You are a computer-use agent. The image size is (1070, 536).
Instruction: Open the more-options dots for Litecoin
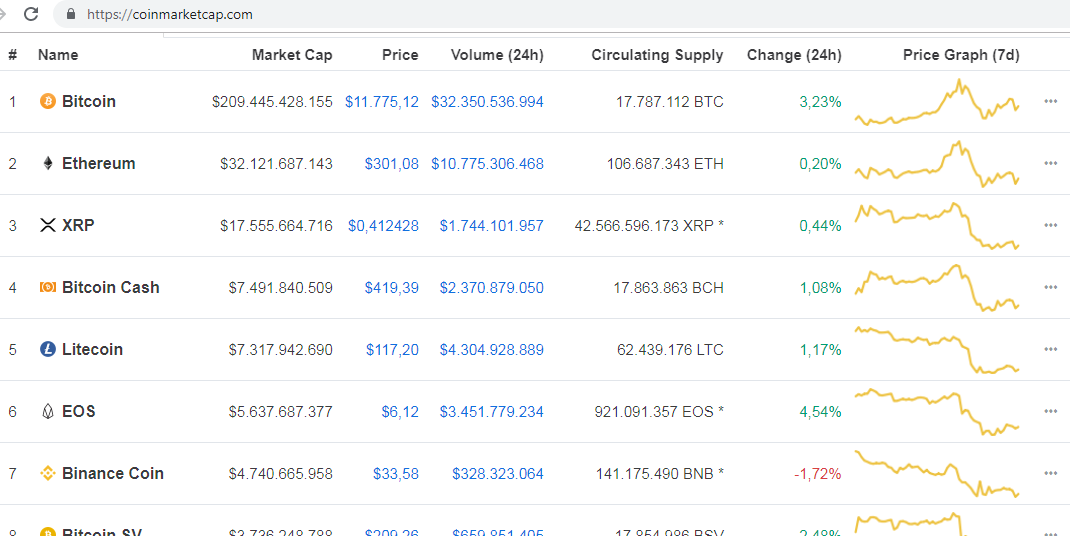click(1050, 350)
